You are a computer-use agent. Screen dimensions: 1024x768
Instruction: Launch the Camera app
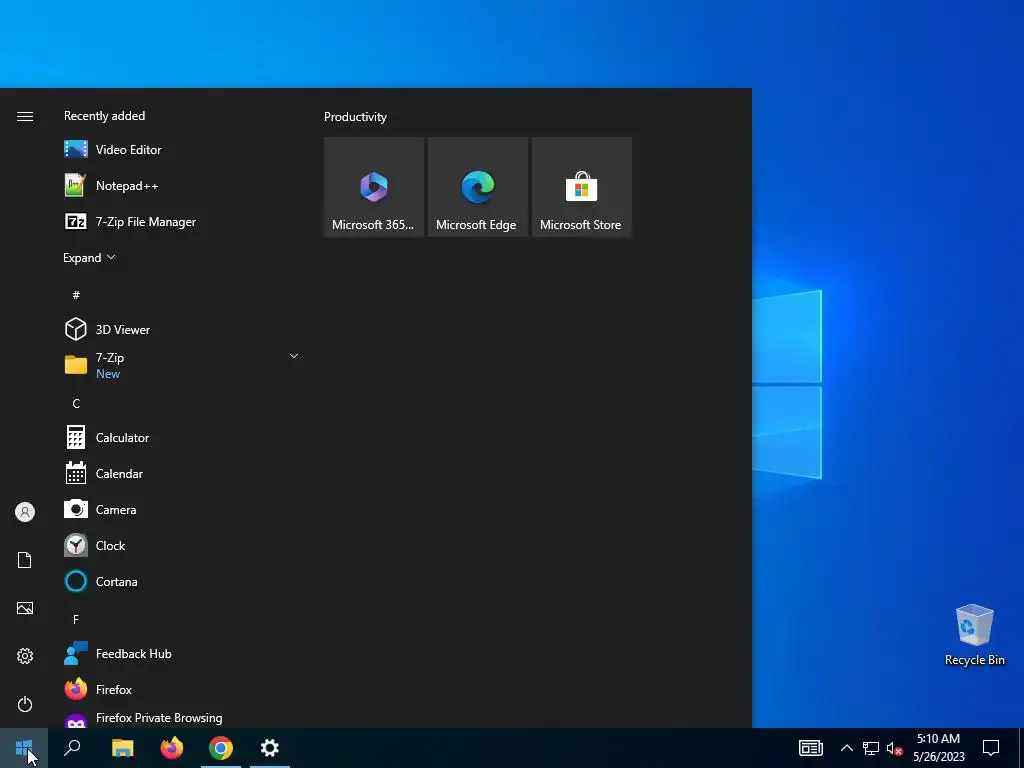pyautogui.click(x=182, y=509)
